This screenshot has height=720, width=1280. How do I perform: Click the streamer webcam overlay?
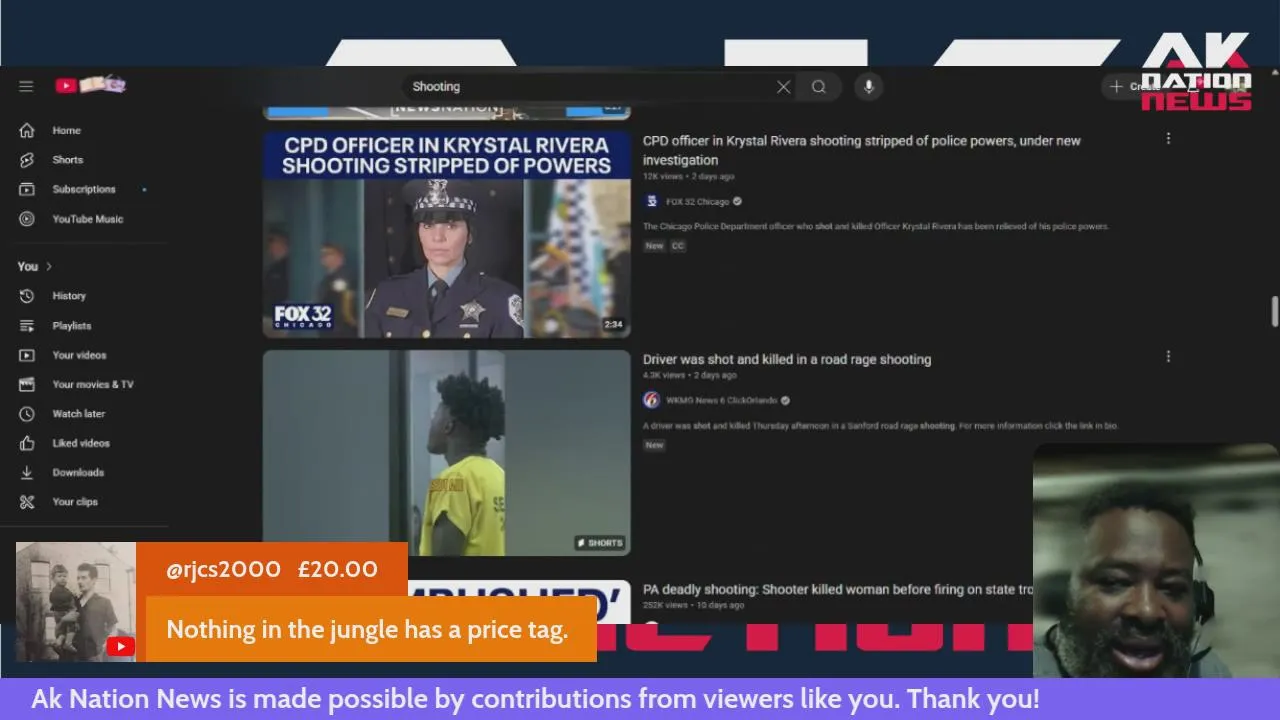[1156, 561]
